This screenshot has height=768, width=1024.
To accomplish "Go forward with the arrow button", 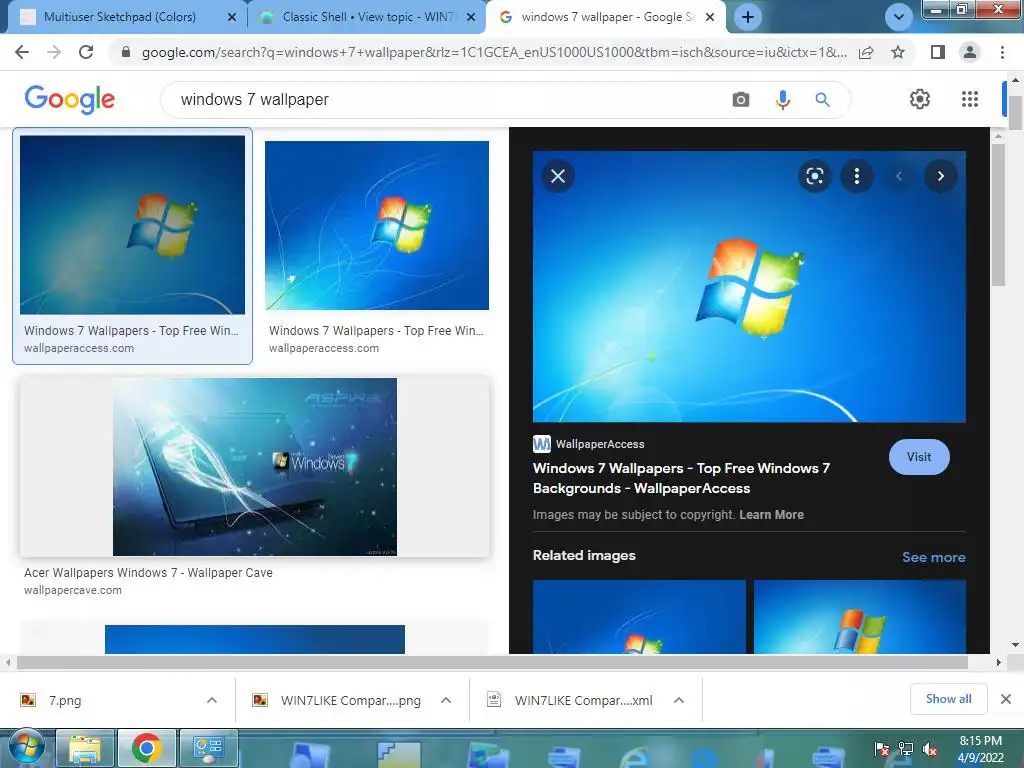I will pos(54,52).
